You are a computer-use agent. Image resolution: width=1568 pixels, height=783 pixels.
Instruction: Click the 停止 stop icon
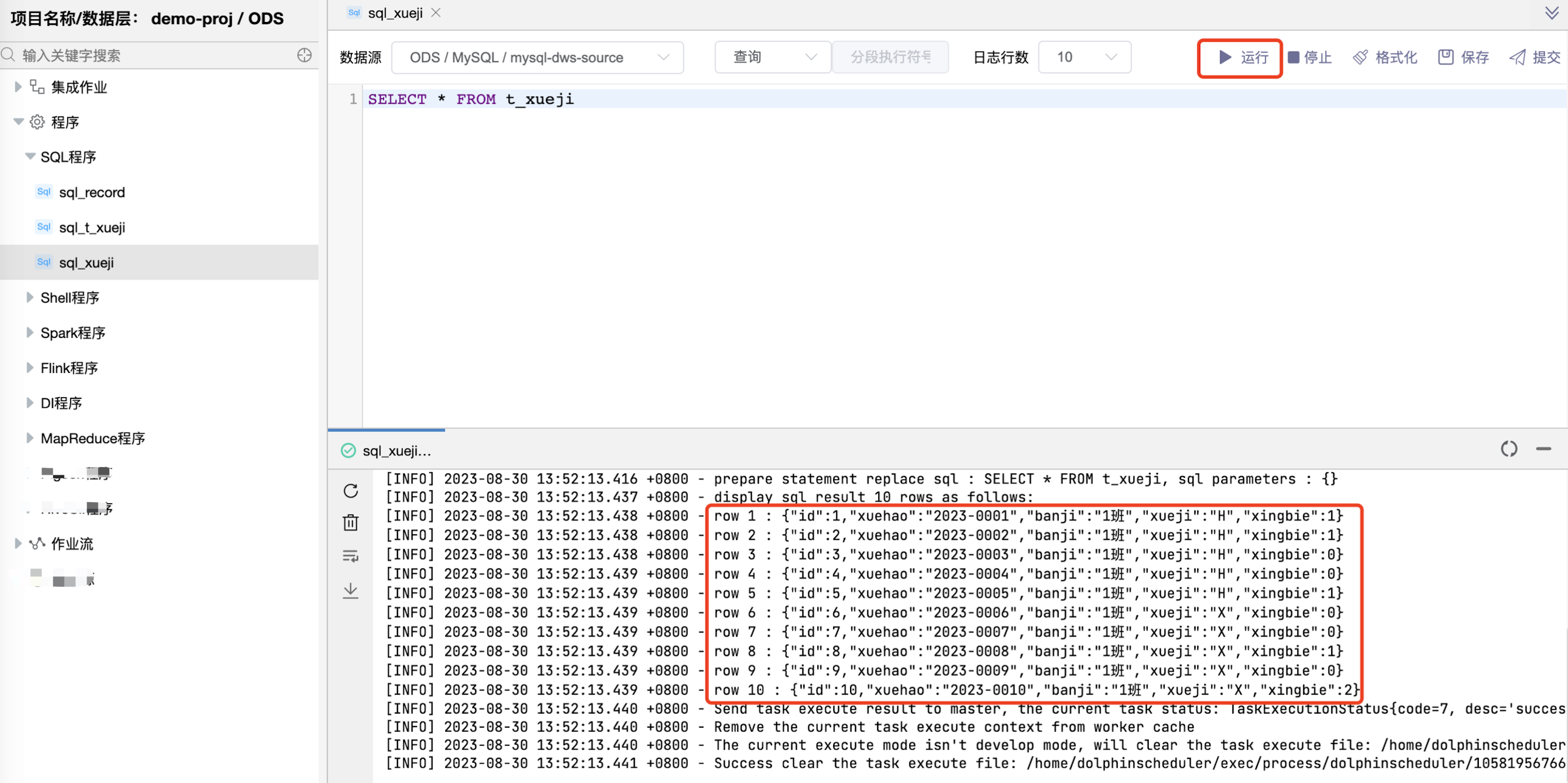(x=1294, y=57)
